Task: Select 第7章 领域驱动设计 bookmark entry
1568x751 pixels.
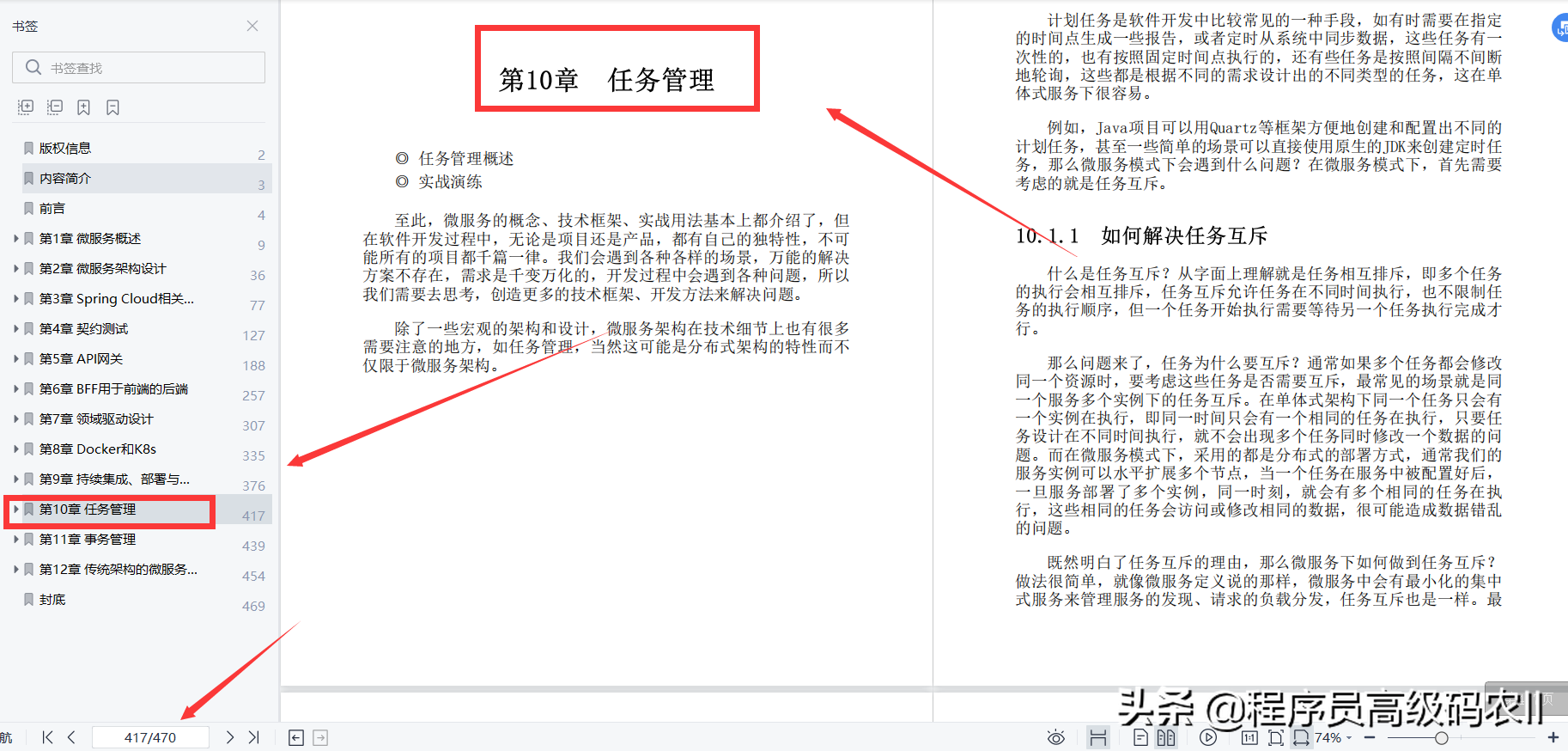Action: (96, 418)
